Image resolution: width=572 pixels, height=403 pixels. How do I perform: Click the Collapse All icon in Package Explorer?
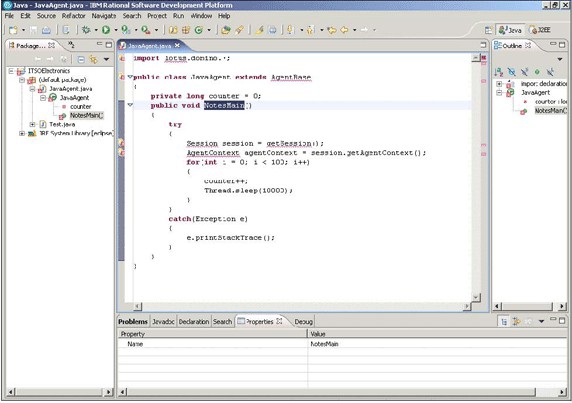click(81, 59)
